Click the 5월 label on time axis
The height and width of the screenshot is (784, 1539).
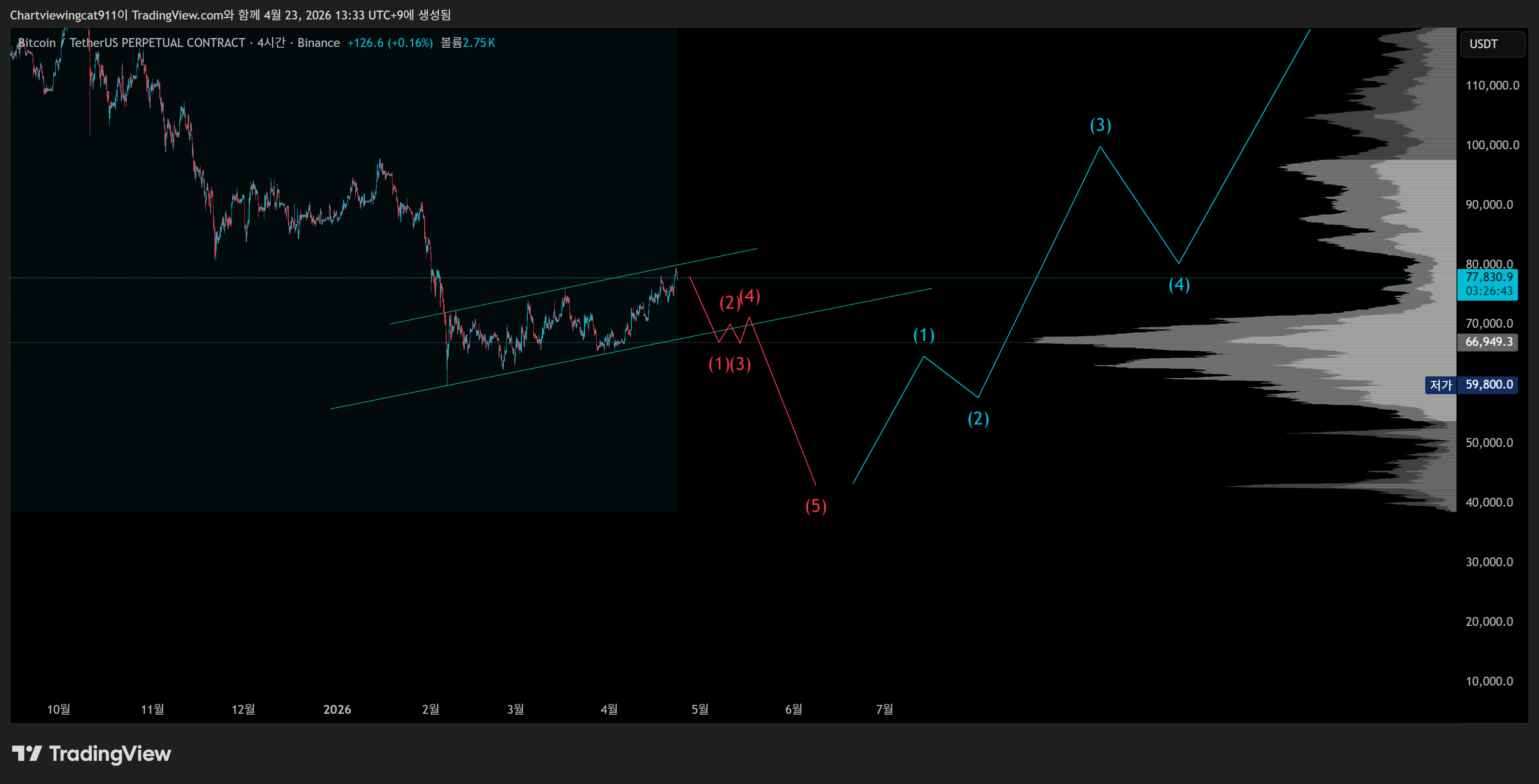pyautogui.click(x=700, y=709)
